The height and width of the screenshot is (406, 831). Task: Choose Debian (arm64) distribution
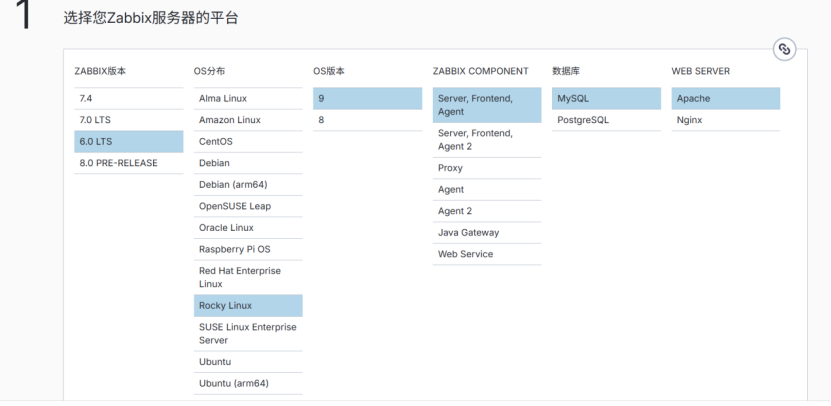(248, 185)
